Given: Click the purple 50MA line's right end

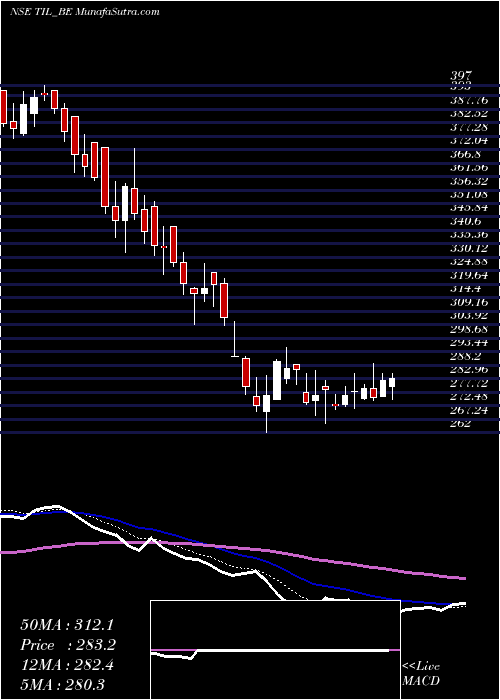Looking at the screenshot, I should pyautogui.click(x=463, y=579).
